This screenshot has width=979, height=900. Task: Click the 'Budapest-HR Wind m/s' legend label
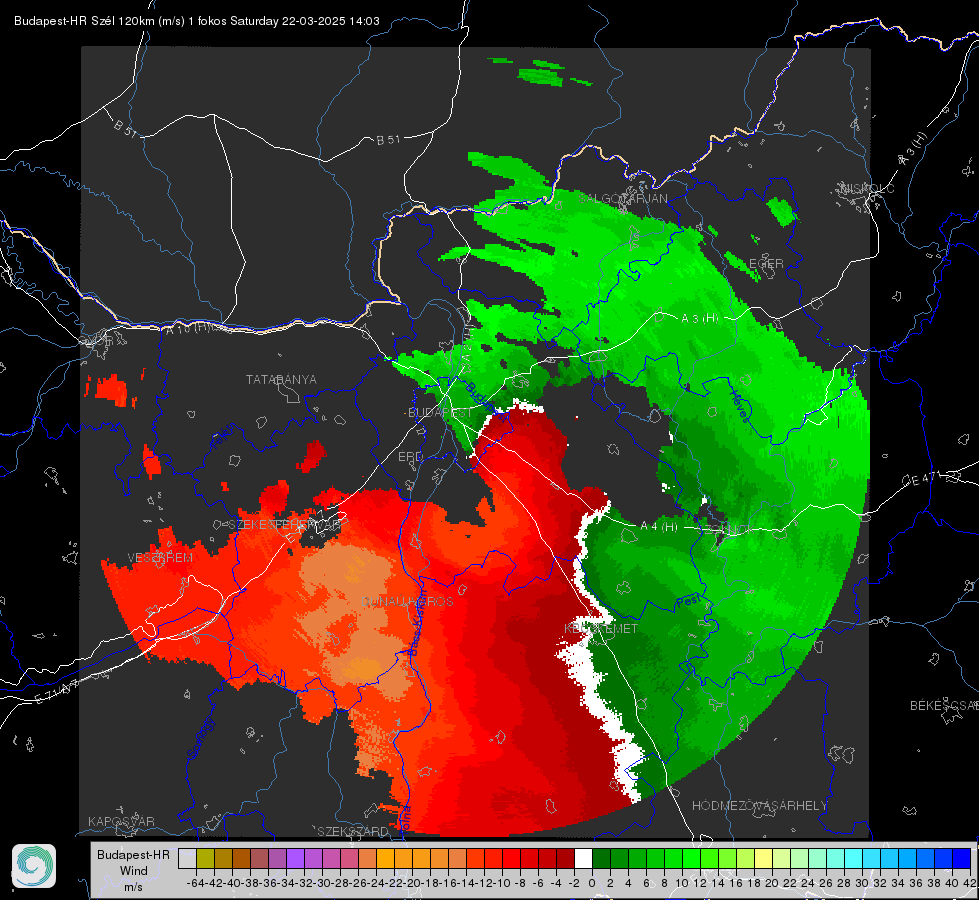pos(133,870)
